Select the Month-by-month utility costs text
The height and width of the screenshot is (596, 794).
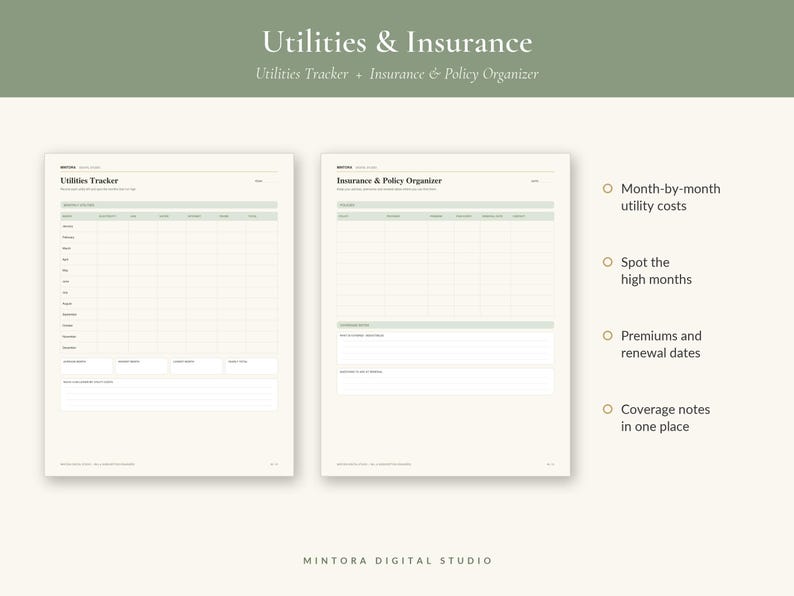[670, 197]
